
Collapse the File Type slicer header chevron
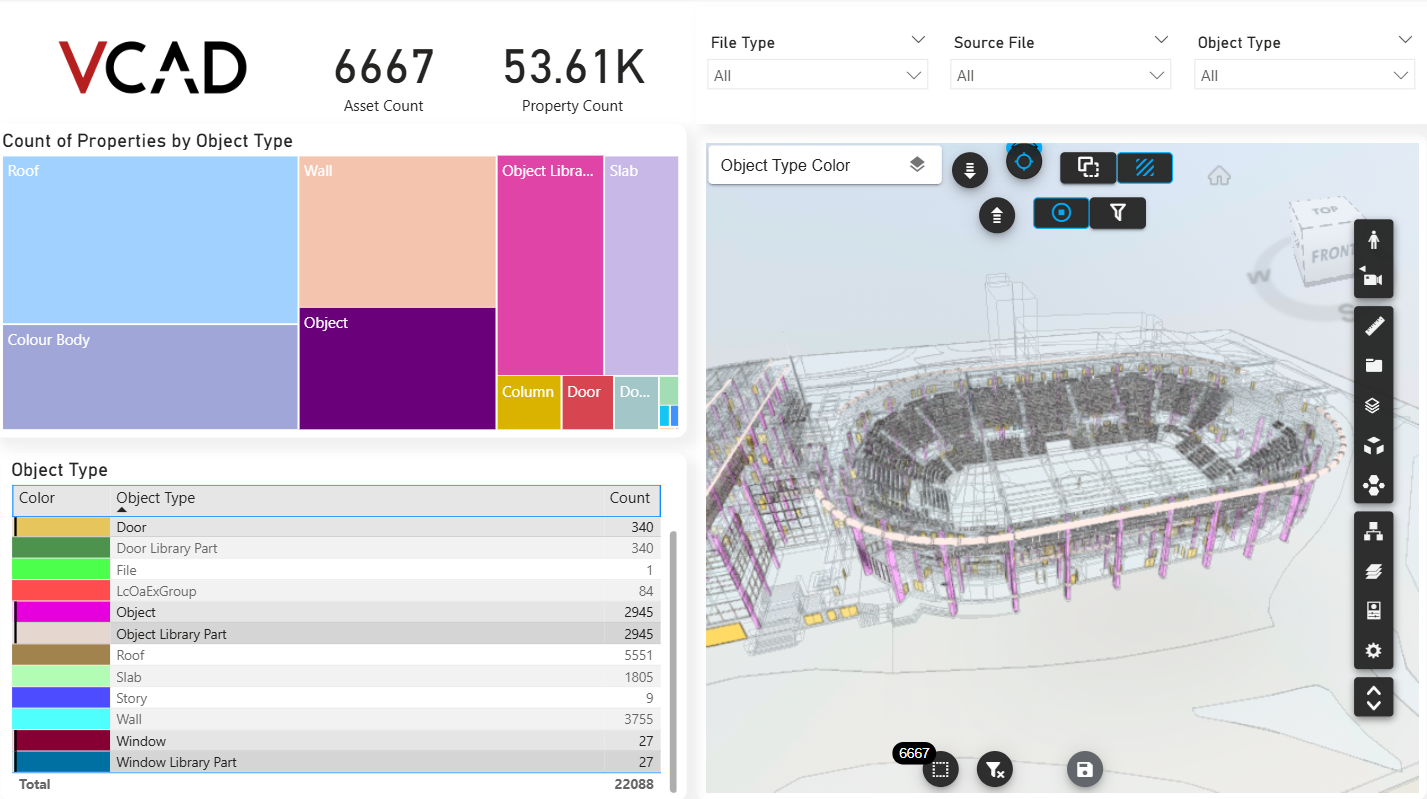pyautogui.click(x=918, y=40)
